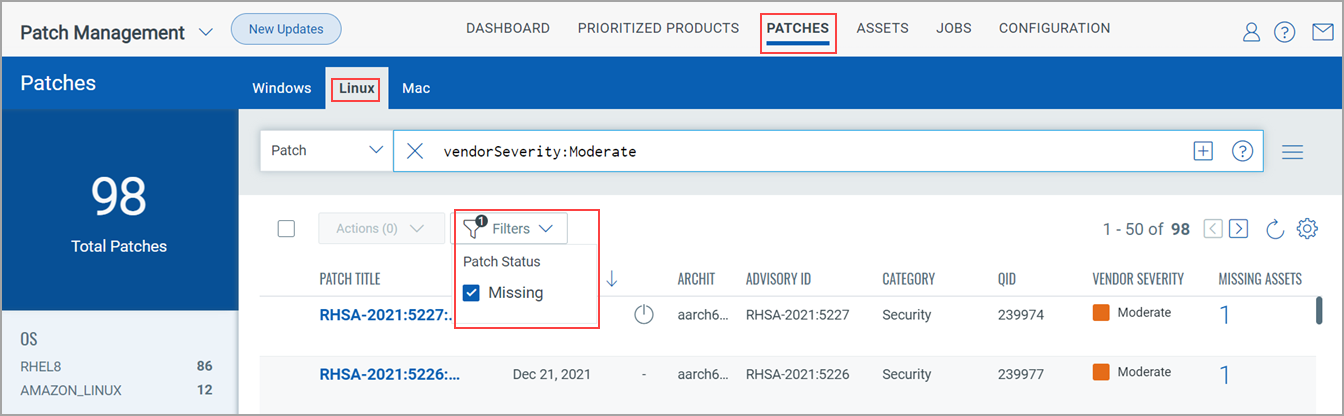Open search help question mark icon
1344x416 pixels.
point(1242,151)
